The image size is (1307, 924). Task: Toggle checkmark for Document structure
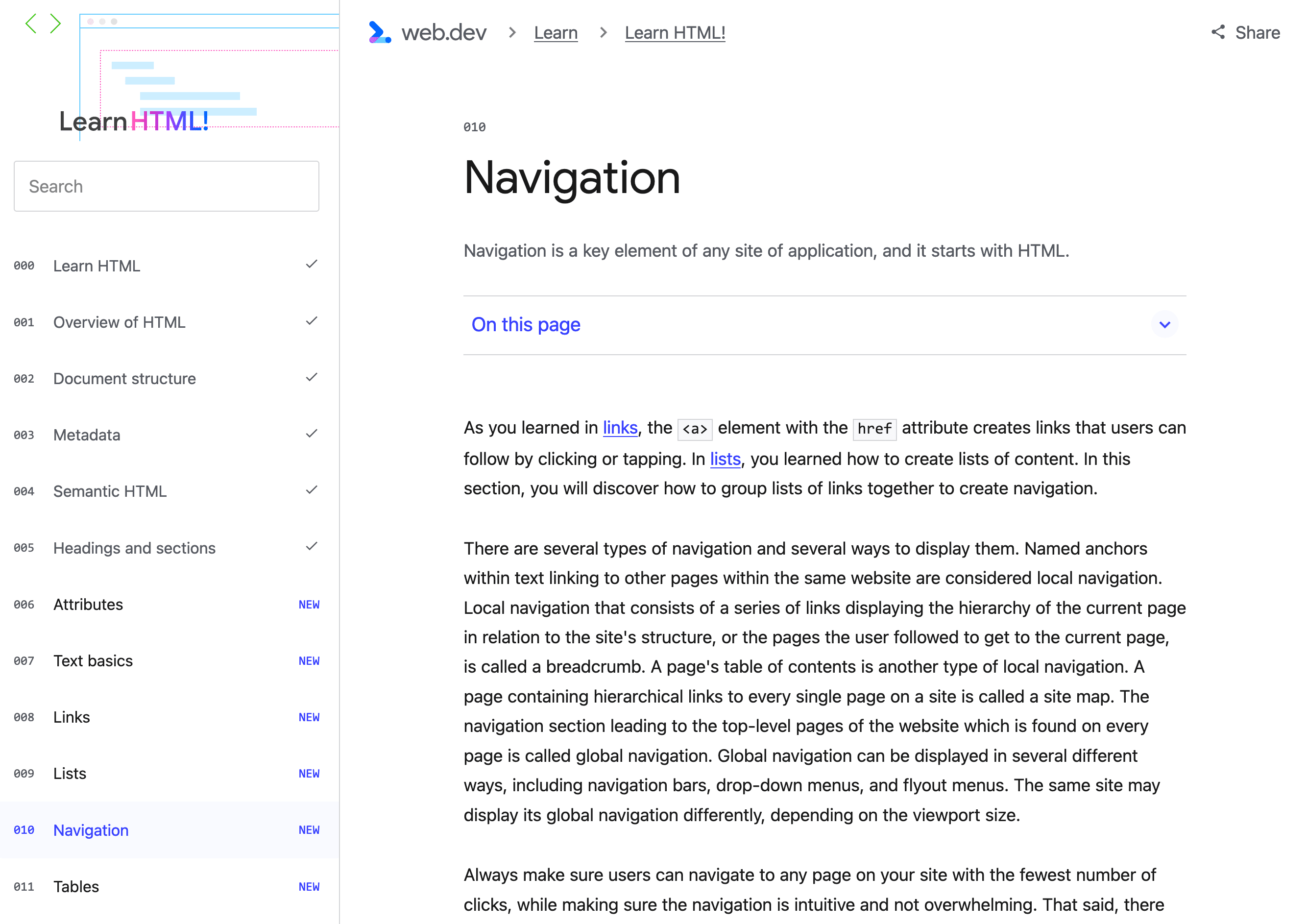tap(311, 377)
